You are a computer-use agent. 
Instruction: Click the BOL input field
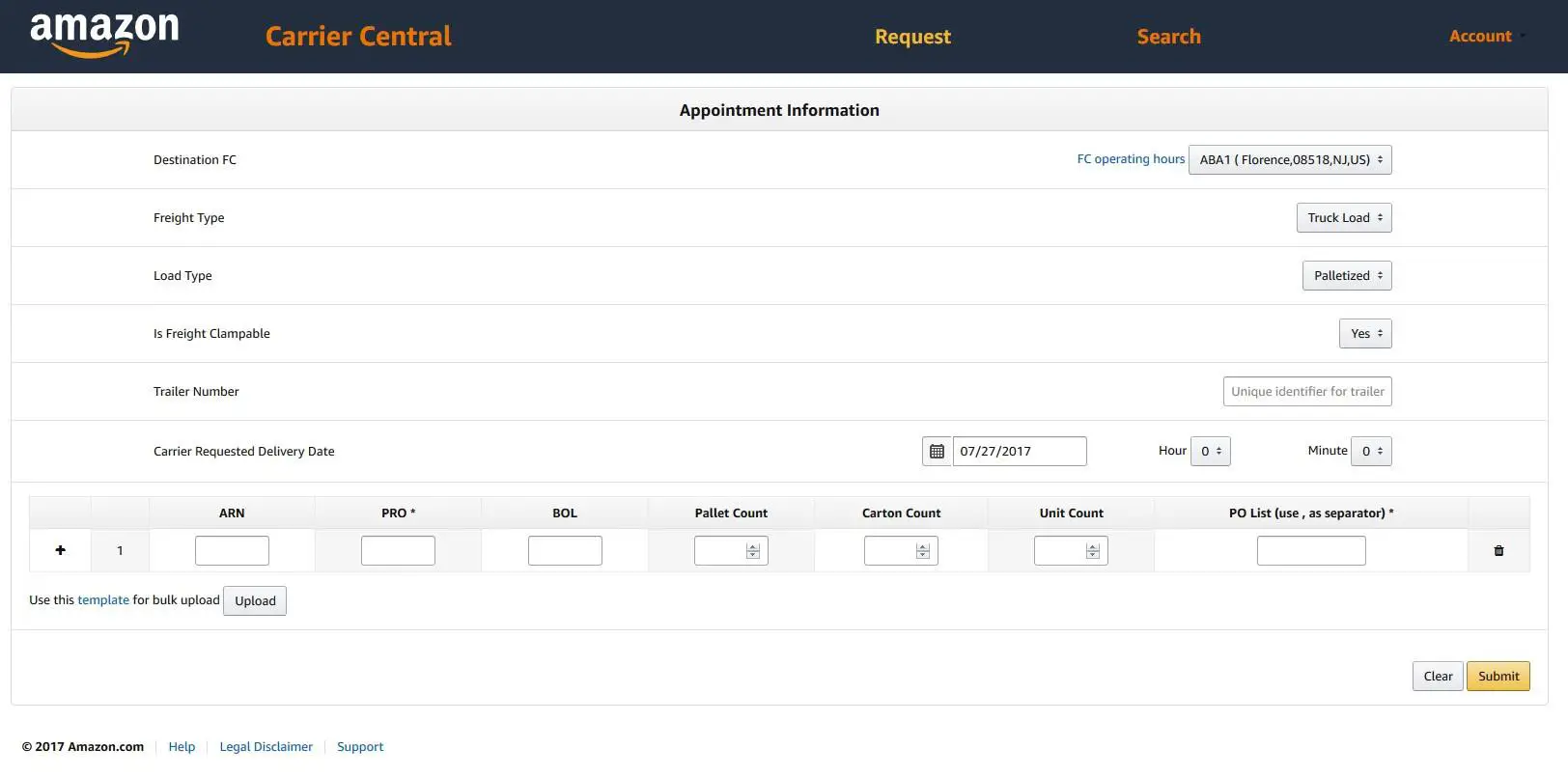pyautogui.click(x=565, y=550)
